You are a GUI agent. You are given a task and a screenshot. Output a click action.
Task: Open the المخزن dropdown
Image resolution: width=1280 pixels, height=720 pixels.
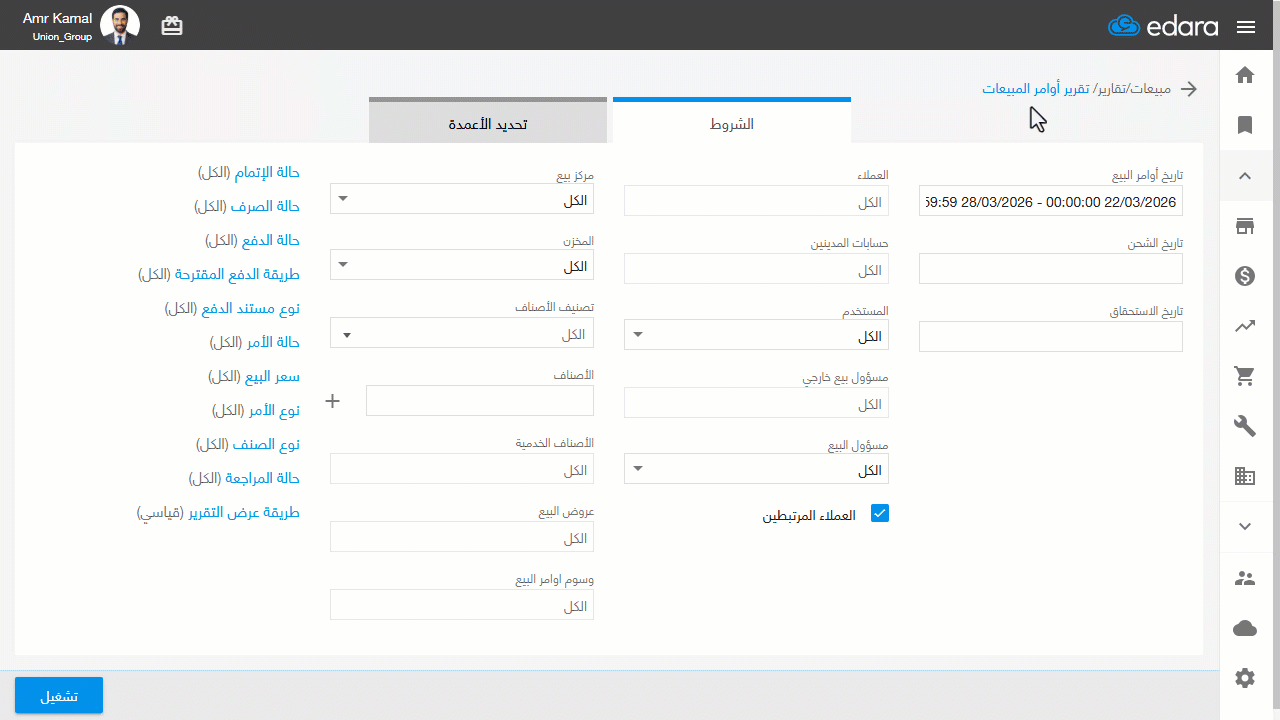point(462,265)
